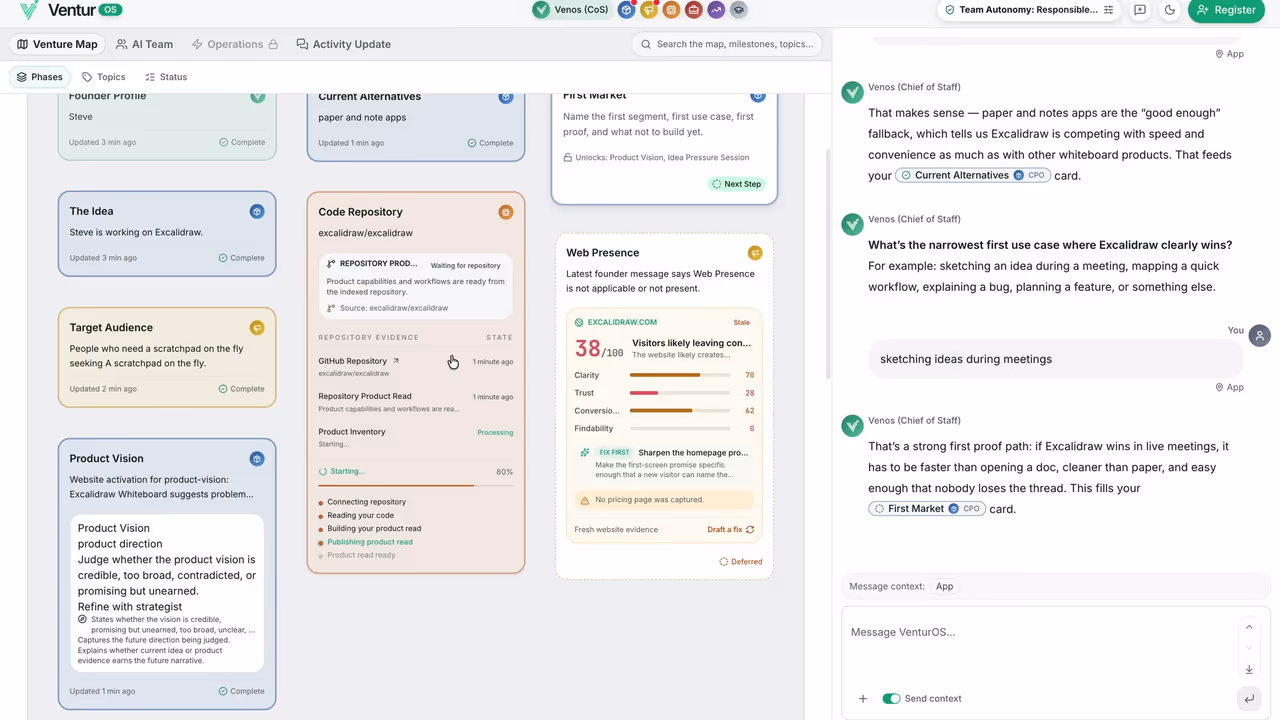Toggle dark mode moon icon
1280x720 pixels.
[1170, 10]
